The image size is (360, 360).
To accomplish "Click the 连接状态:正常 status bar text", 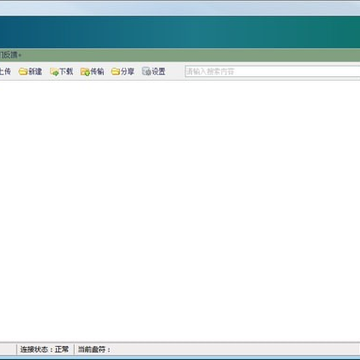I will [x=44, y=349].
